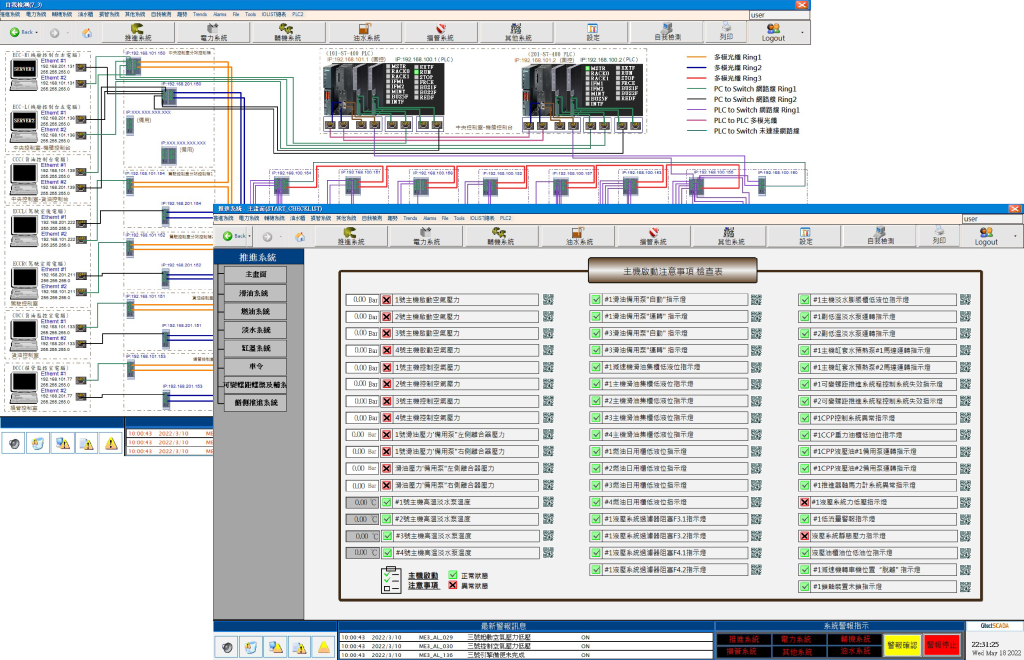
Task: Click QR code icon beside 1號主機啟動空氣壓力
Action: pyautogui.click(x=548, y=300)
